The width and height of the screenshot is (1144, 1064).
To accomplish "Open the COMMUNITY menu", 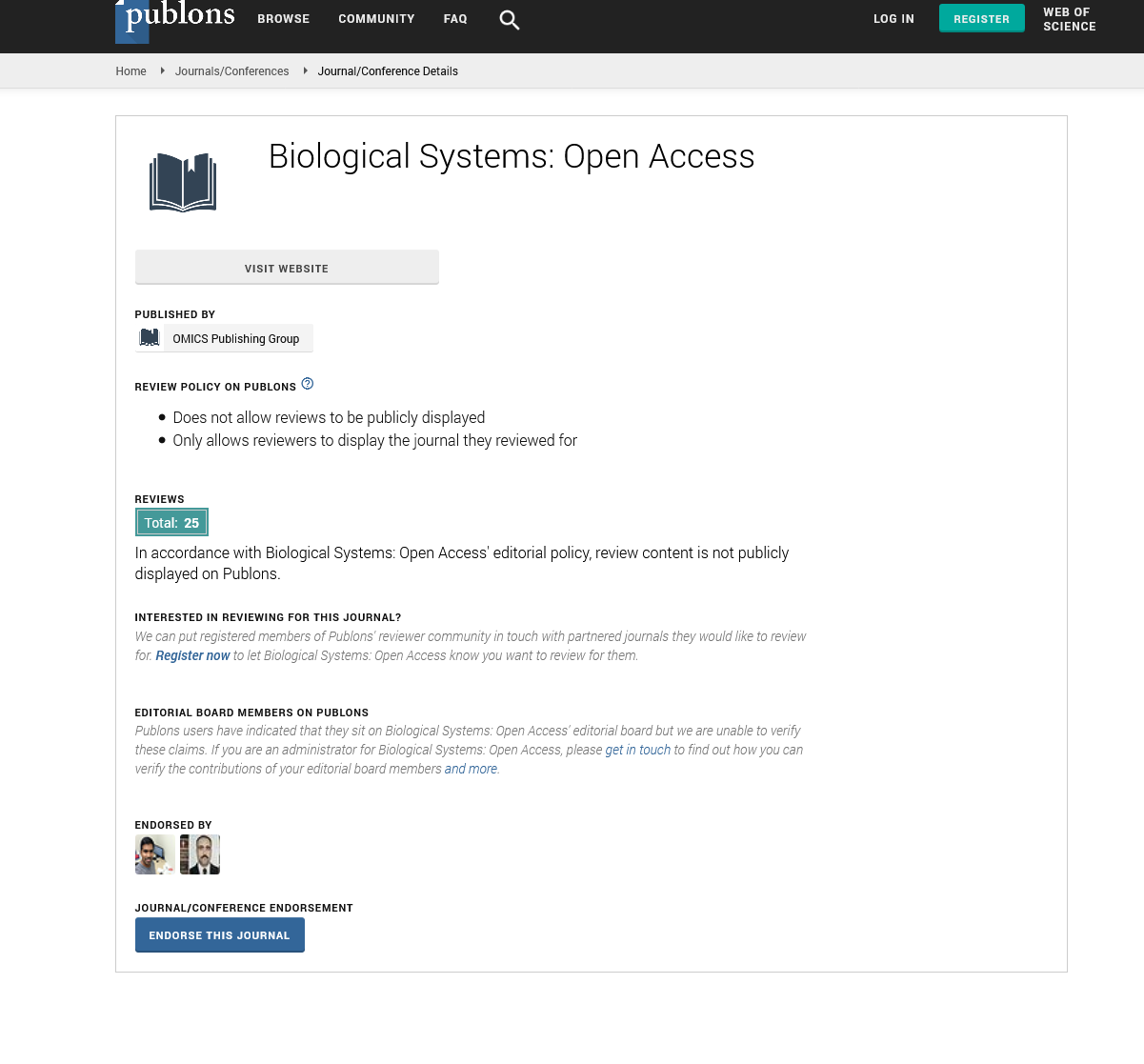I will click(376, 19).
